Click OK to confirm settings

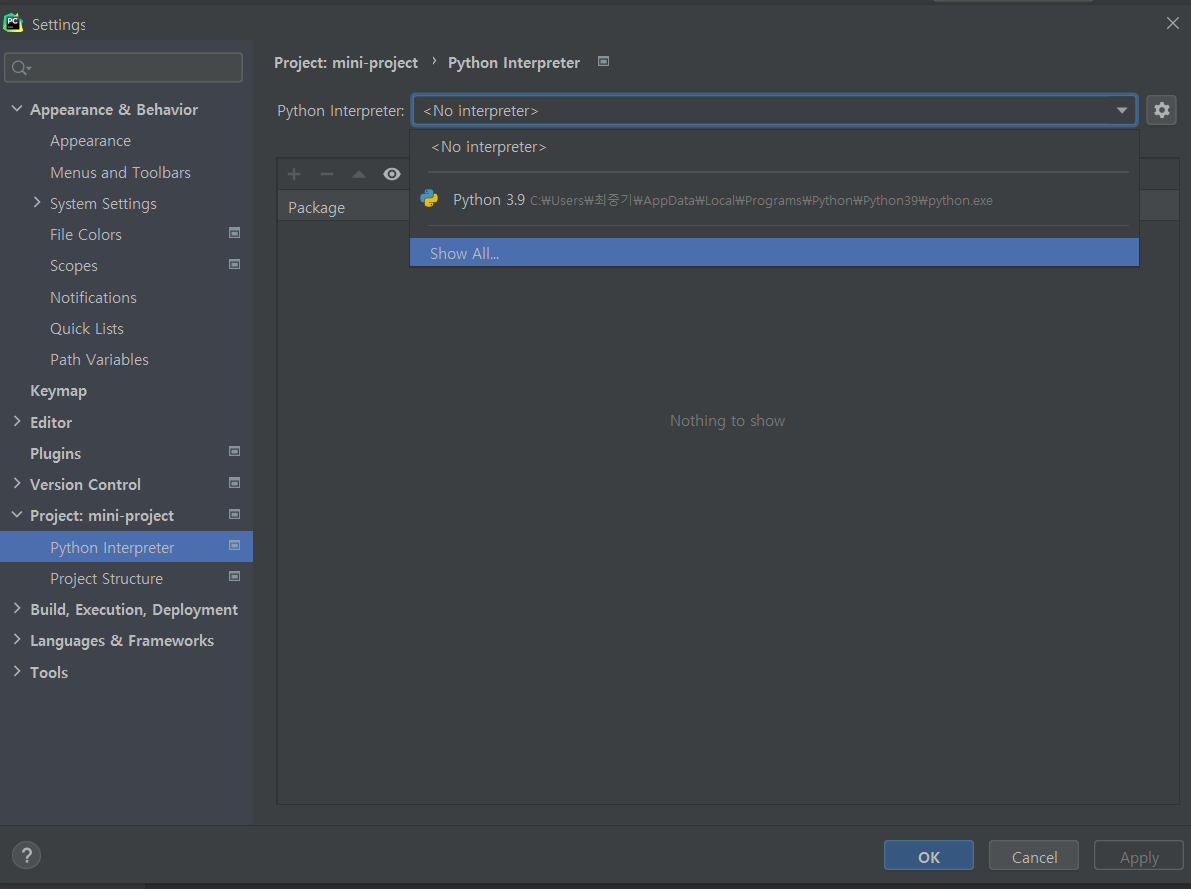point(928,856)
